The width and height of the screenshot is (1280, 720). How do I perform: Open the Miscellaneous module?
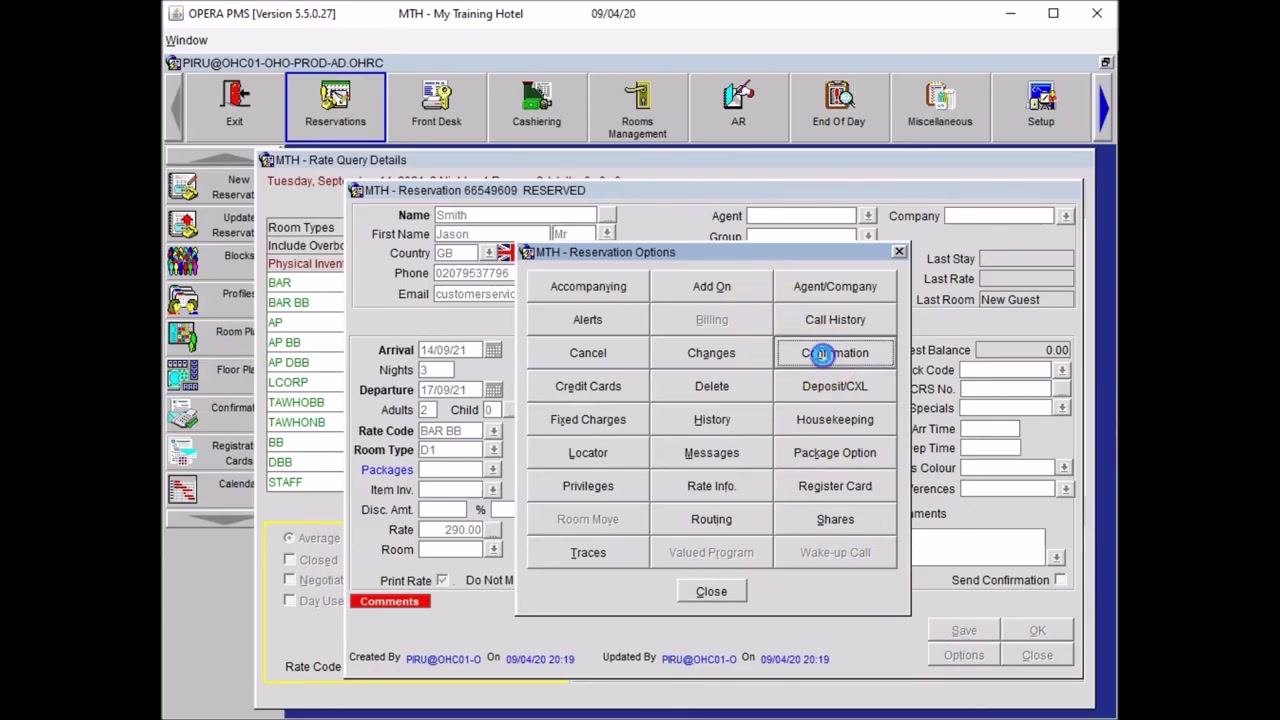(x=940, y=105)
